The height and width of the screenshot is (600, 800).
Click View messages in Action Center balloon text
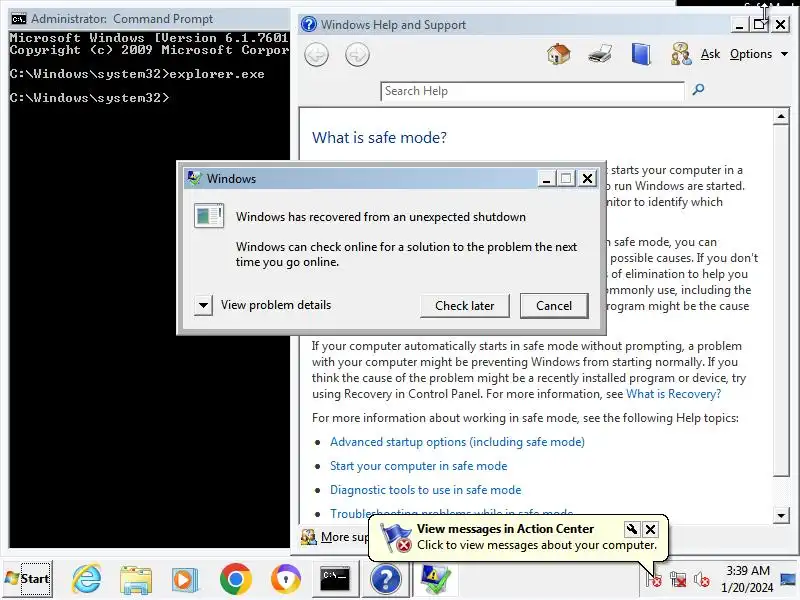505,529
